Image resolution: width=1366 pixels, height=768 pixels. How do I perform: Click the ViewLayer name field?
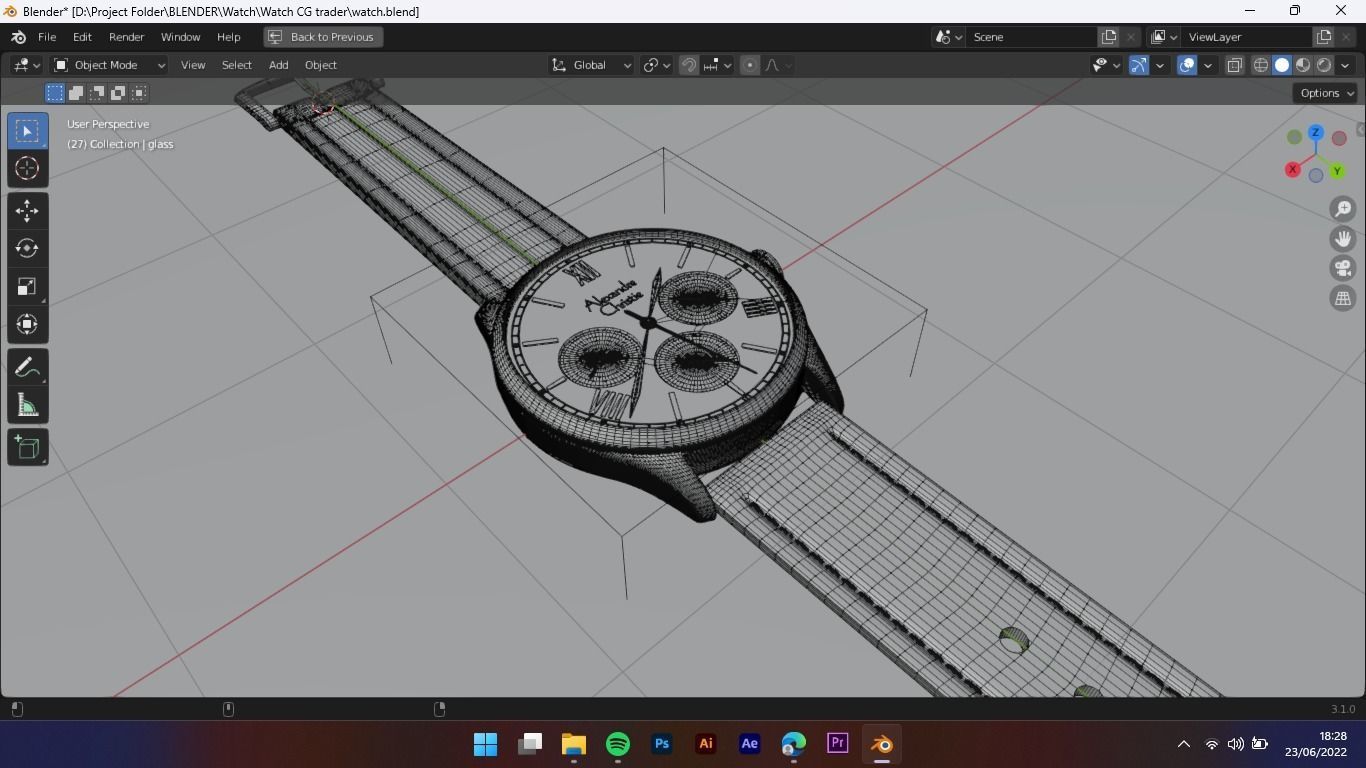click(1247, 37)
